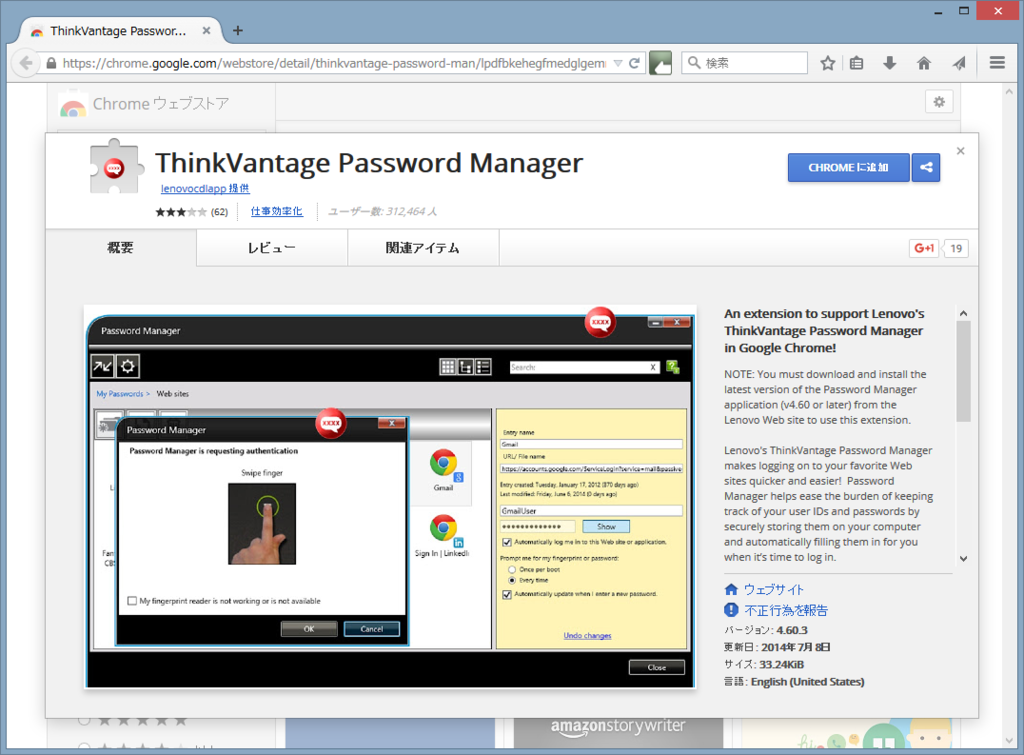Click the Undo changes link
The image size is (1024, 755).
pyautogui.click(x=587, y=635)
